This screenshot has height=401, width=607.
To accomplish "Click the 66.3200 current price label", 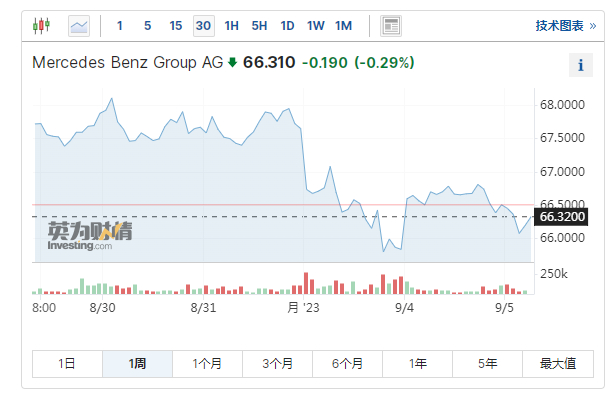I will [x=562, y=216].
